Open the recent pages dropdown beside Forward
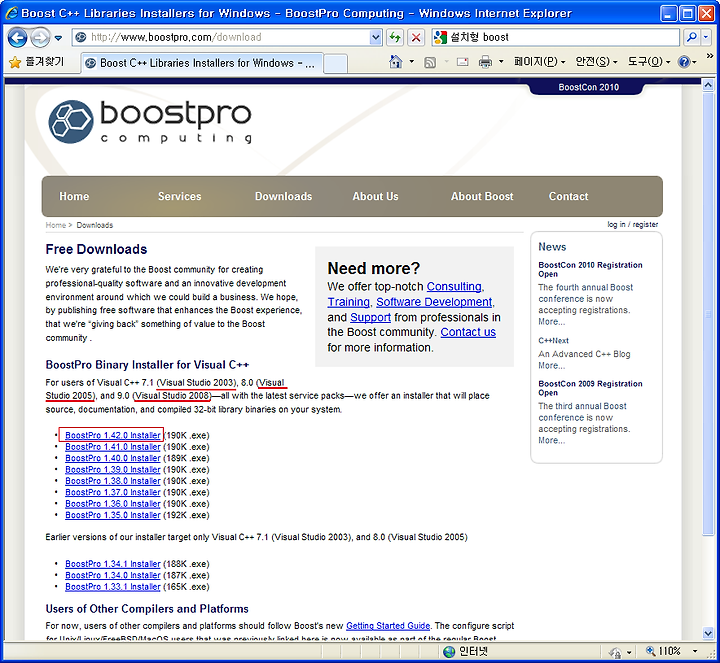720x663 pixels. [x=58, y=38]
